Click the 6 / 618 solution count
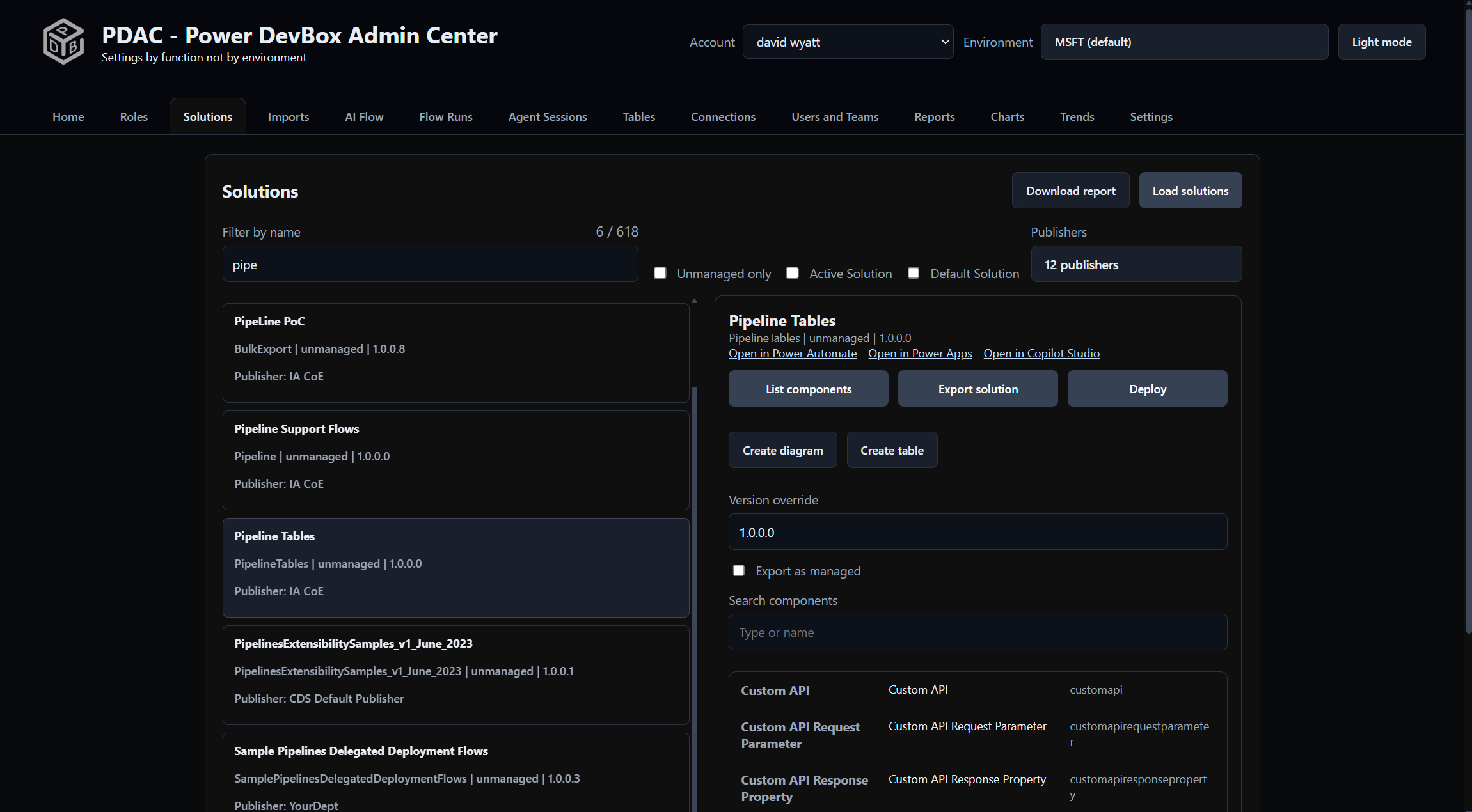This screenshot has height=812, width=1472. tap(617, 231)
